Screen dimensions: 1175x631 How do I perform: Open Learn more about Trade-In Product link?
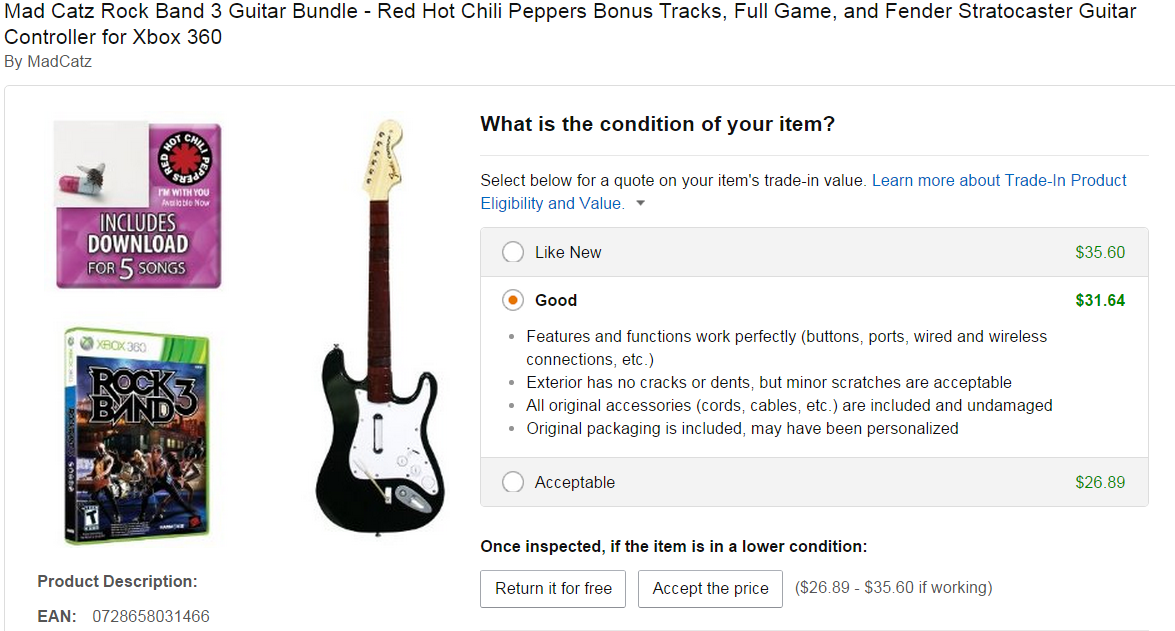pyautogui.click(x=999, y=181)
